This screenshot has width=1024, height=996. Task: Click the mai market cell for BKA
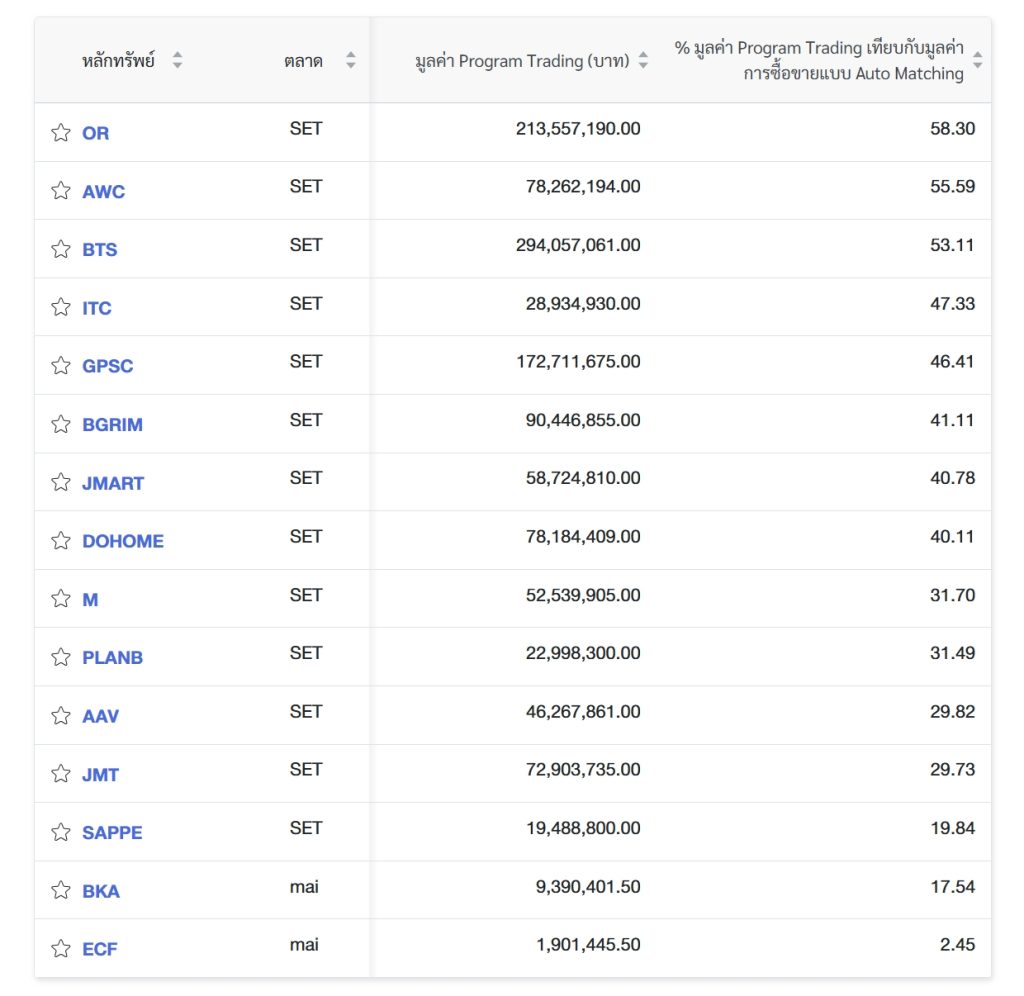click(304, 887)
